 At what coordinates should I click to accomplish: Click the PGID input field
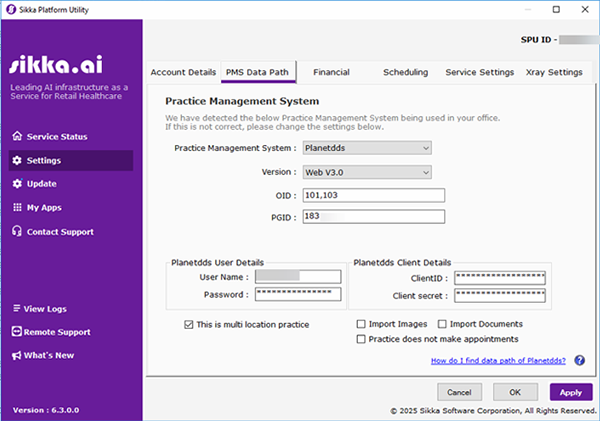(374, 217)
